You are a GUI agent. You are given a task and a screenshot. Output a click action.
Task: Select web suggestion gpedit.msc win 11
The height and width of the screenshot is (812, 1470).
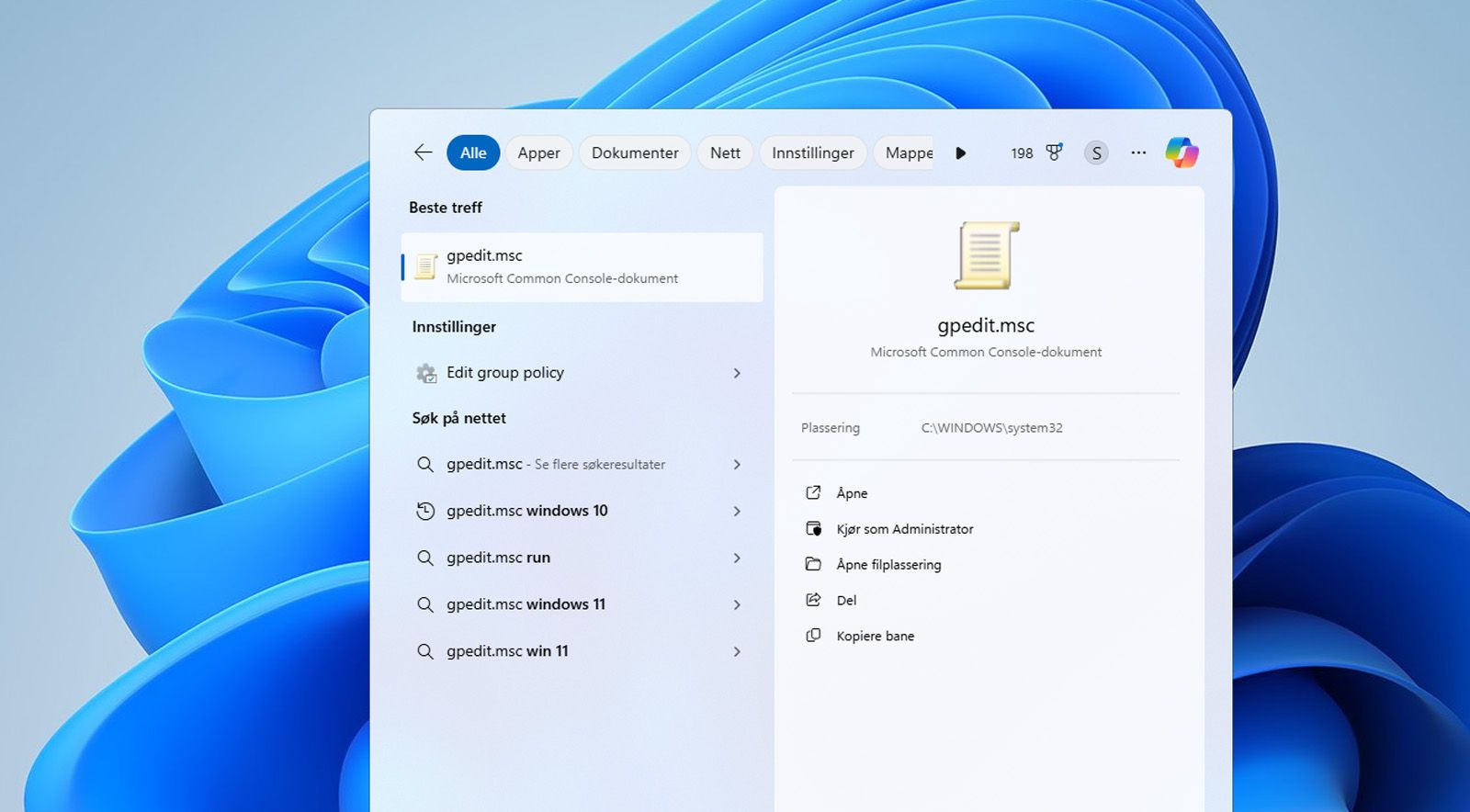(x=582, y=651)
